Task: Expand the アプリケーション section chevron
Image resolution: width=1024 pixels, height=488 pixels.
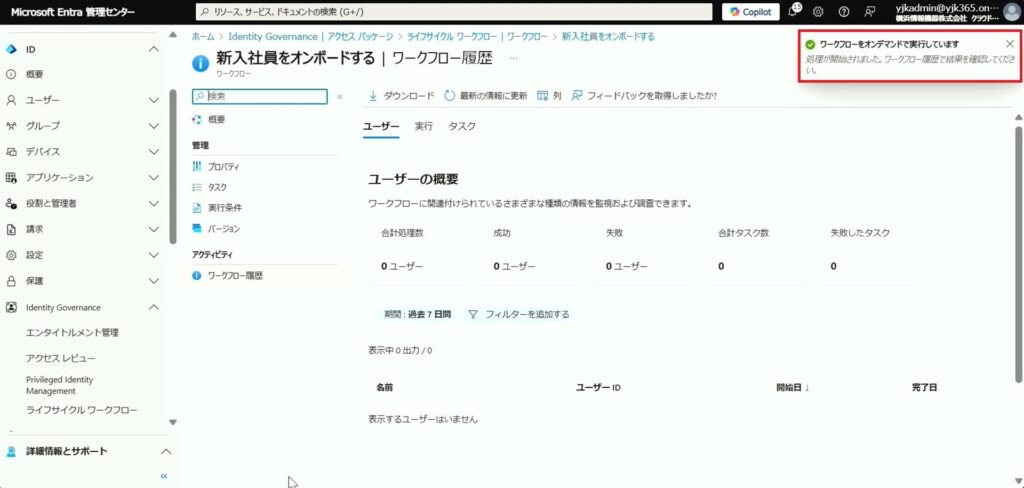Action: tap(153, 178)
